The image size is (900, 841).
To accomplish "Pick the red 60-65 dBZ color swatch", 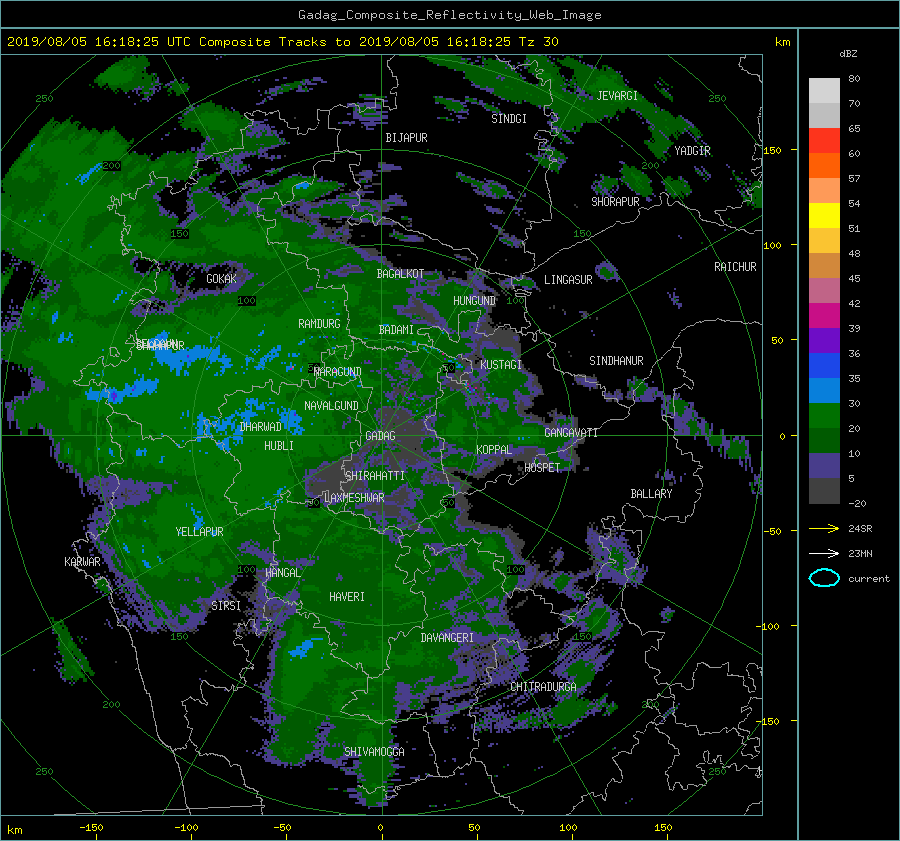I will pyautogui.click(x=824, y=141).
